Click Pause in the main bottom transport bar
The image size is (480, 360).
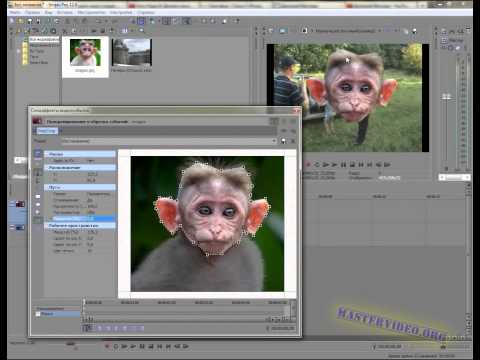point(142,346)
